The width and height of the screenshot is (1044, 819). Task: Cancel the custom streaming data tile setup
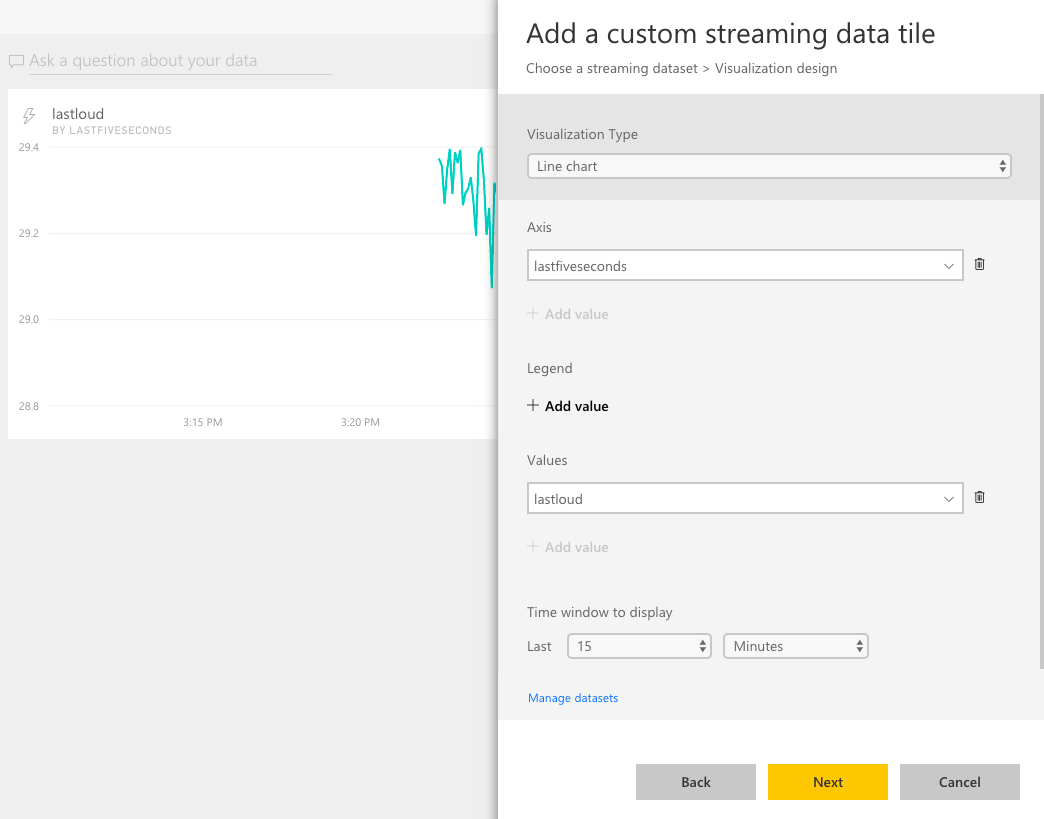point(959,782)
